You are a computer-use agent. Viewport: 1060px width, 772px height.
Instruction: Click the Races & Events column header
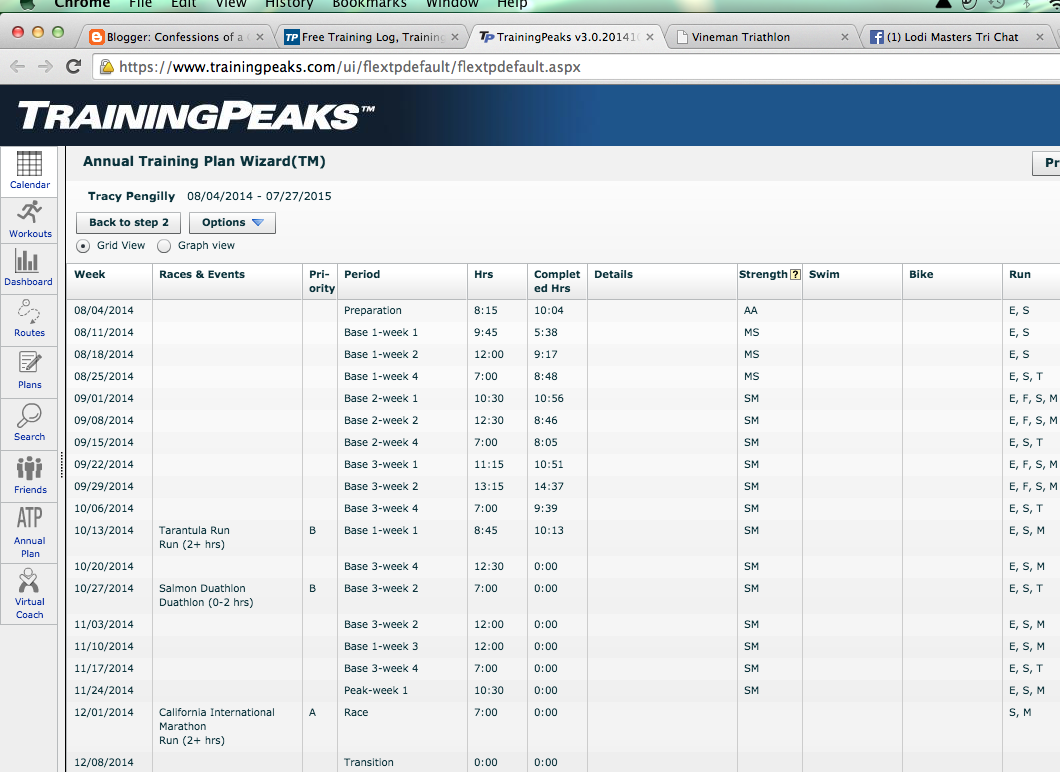[227, 281]
